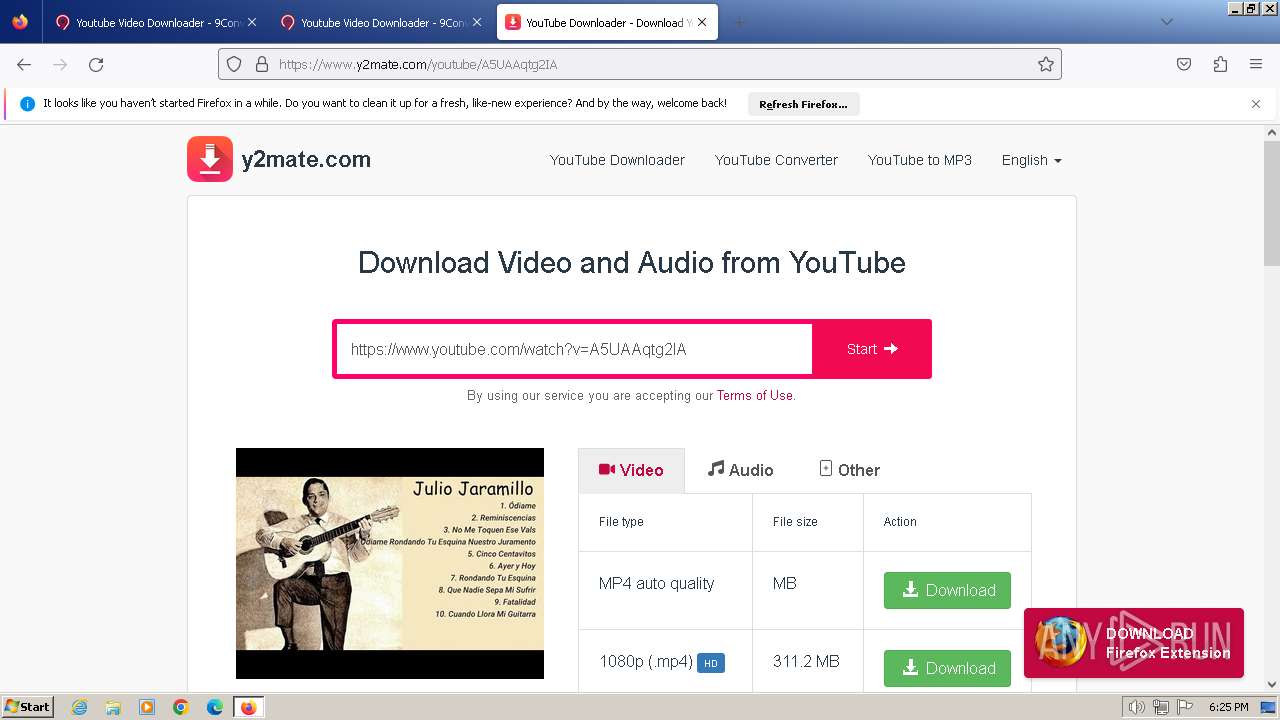The height and width of the screenshot is (720, 1280).
Task: Select the Other tab
Action: [849, 470]
